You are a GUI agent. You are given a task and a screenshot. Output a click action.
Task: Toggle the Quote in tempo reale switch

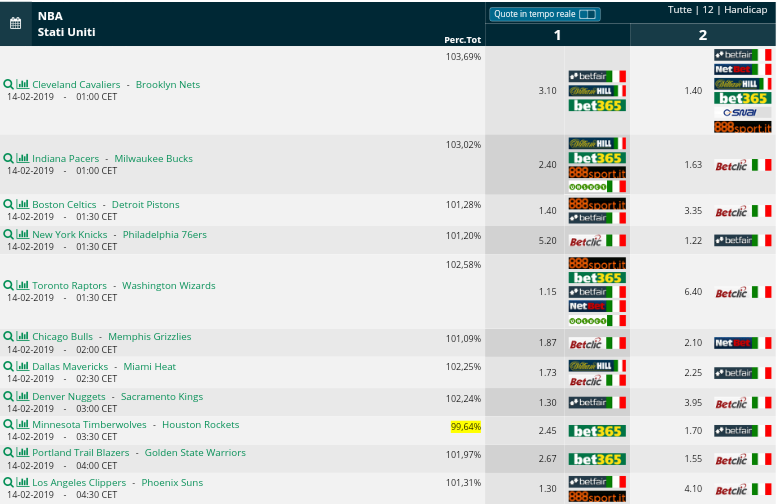(x=587, y=14)
